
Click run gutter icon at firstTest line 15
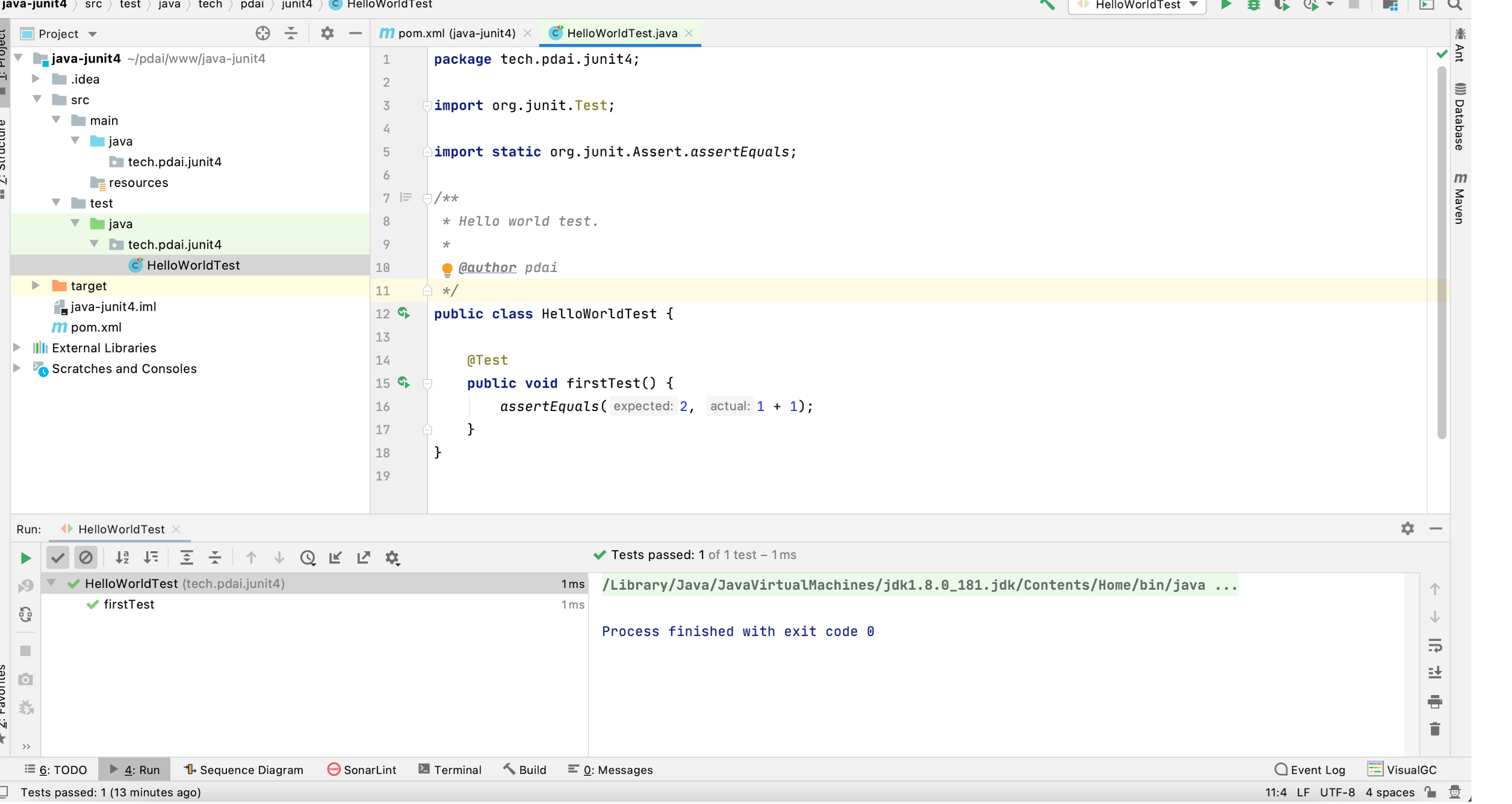click(403, 382)
